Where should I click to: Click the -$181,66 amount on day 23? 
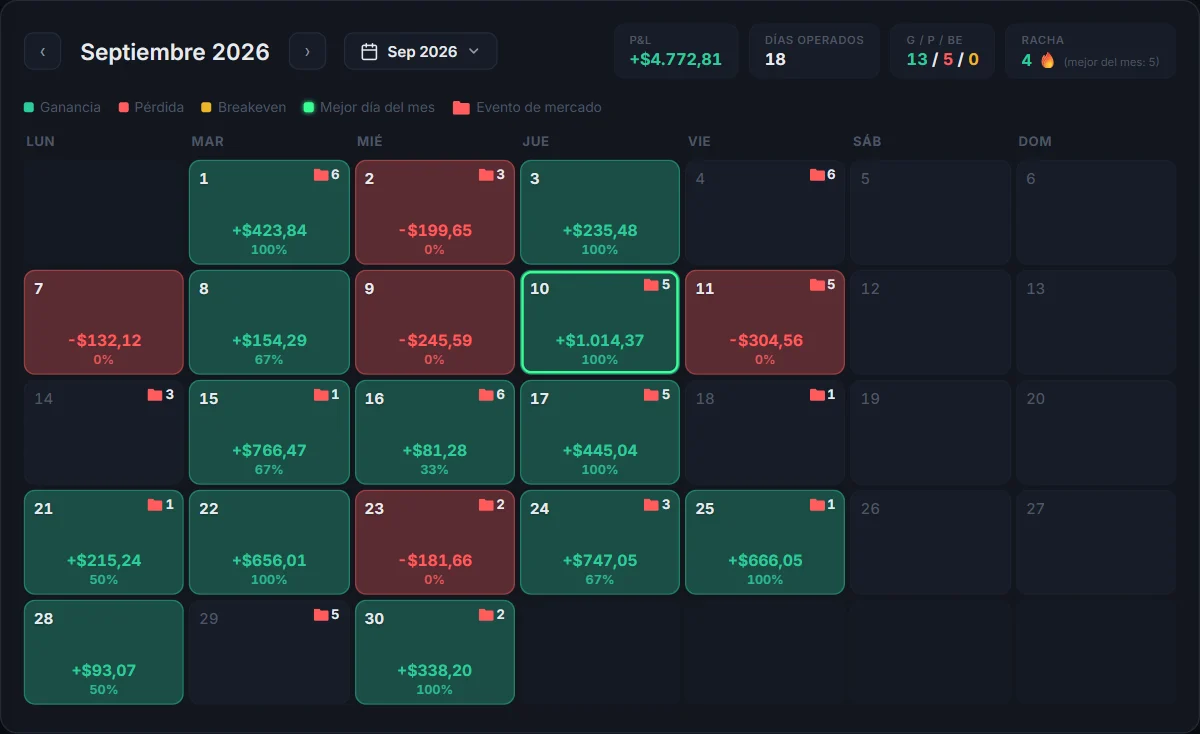coord(435,561)
